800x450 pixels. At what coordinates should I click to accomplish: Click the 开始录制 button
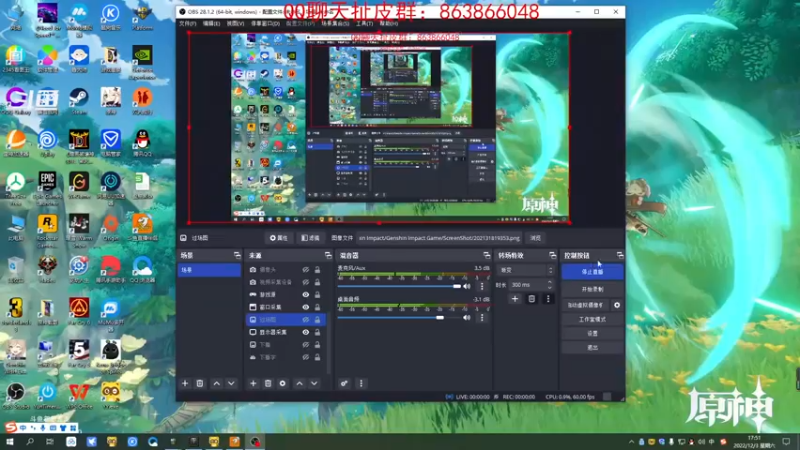point(592,289)
